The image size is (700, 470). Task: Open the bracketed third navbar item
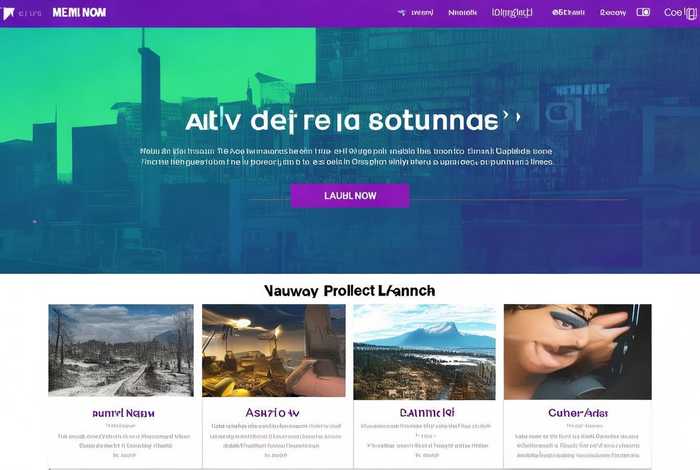pyautogui.click(x=512, y=12)
